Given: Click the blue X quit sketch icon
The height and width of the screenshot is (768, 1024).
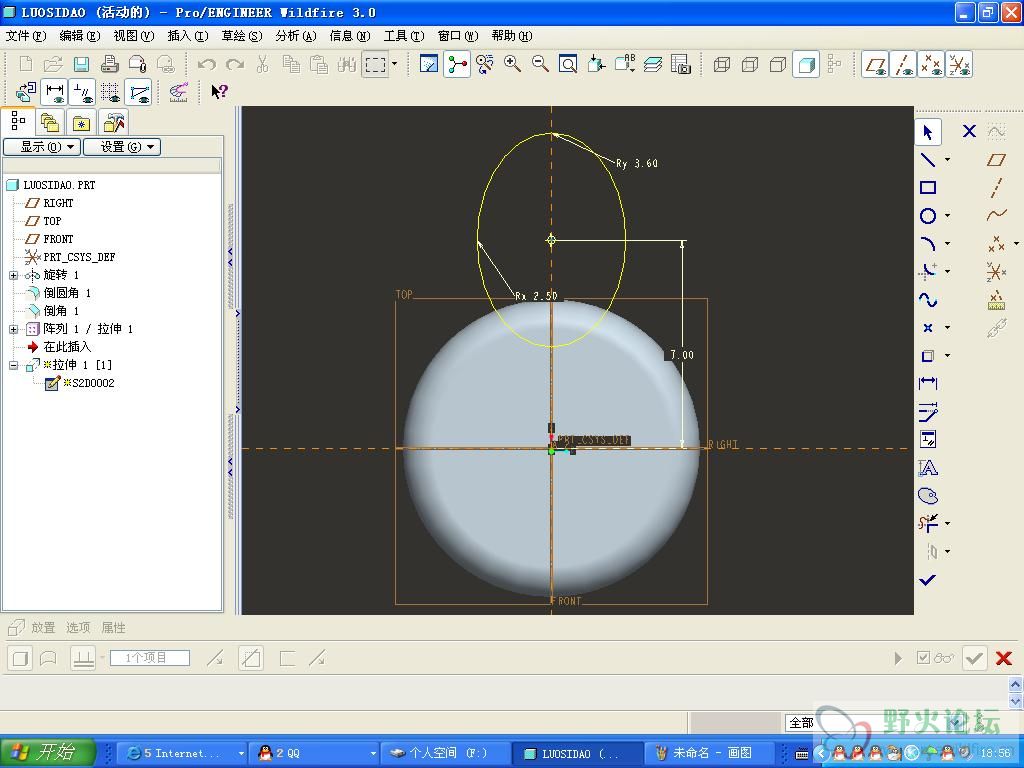Looking at the screenshot, I should coord(969,131).
